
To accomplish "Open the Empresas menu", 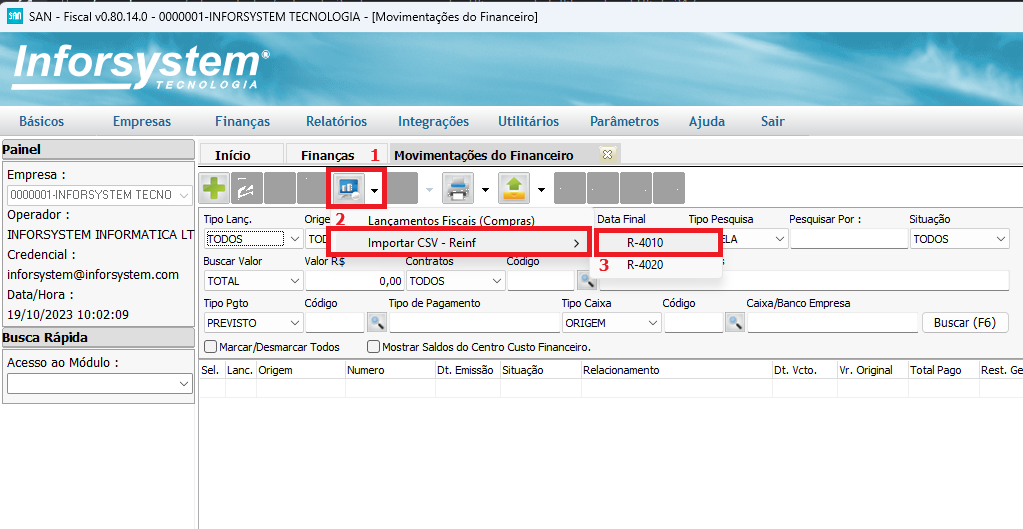I will click(142, 121).
